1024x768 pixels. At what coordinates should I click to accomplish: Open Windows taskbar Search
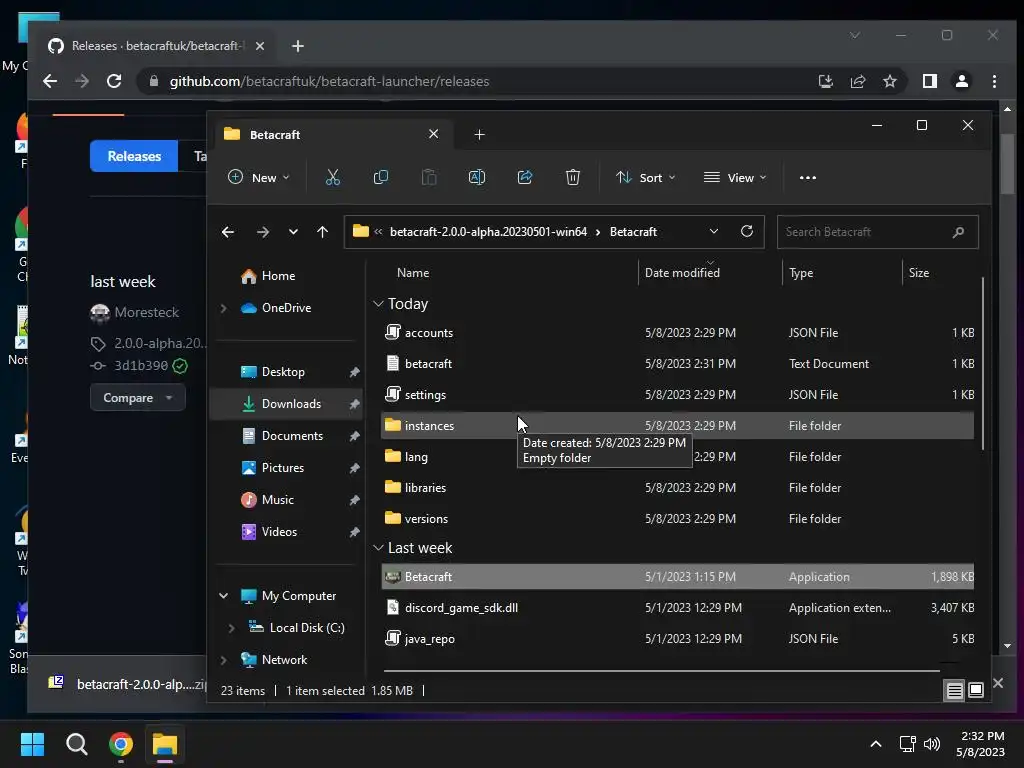pos(76,744)
